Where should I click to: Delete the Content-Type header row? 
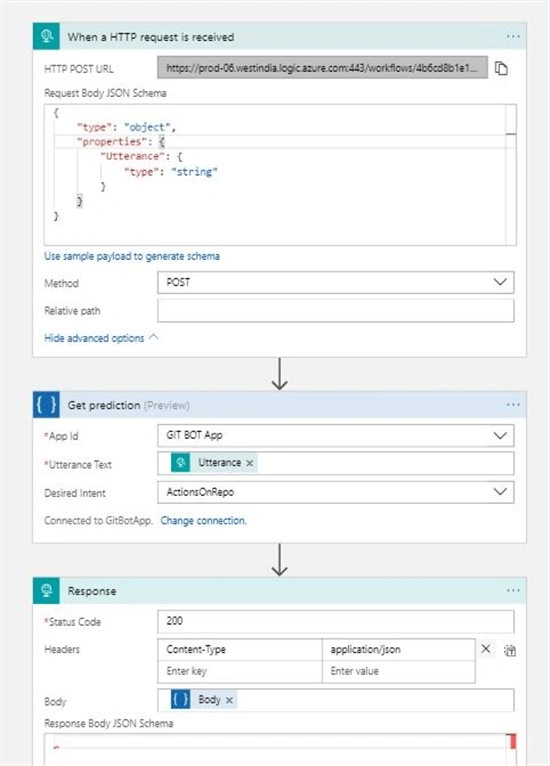coord(486,649)
